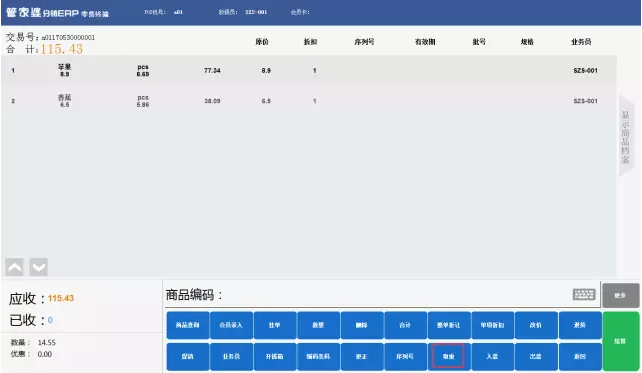Viewport: 642px width, 373px height.
Task: Click the 改价 change price button
Action: 536,325
